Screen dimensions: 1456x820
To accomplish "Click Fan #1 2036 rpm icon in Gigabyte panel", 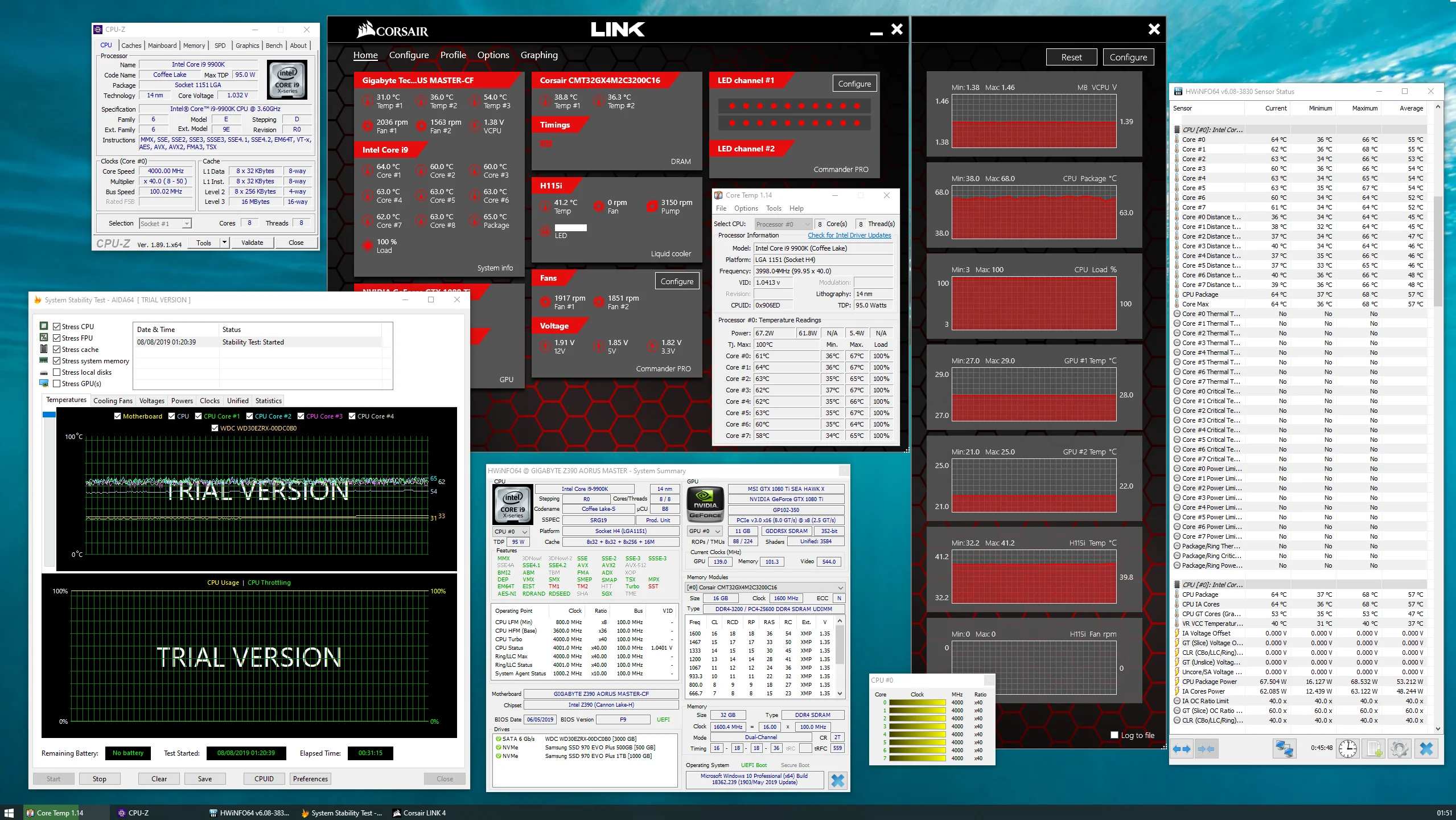I will pyautogui.click(x=368, y=126).
